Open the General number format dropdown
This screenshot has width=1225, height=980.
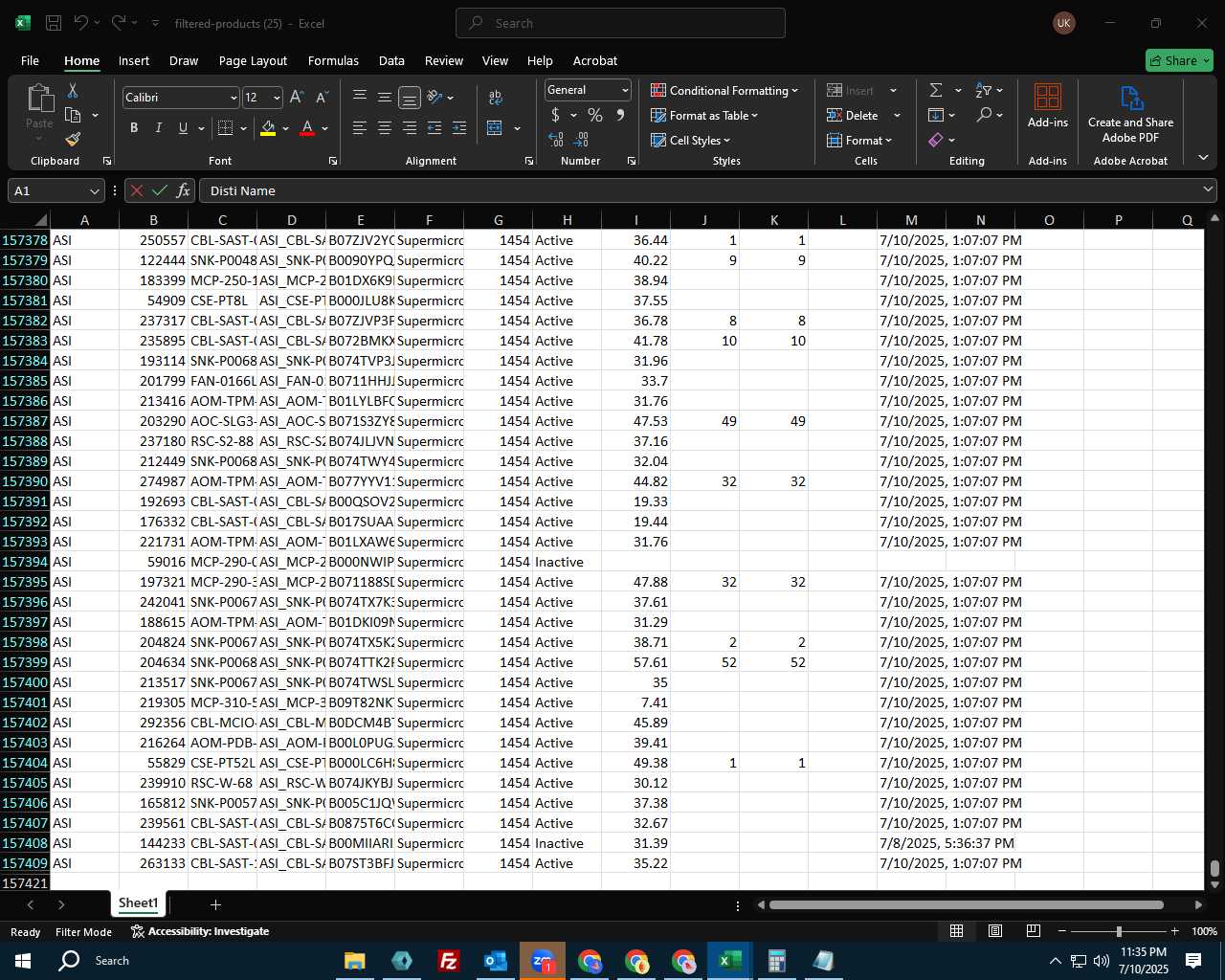[625, 90]
